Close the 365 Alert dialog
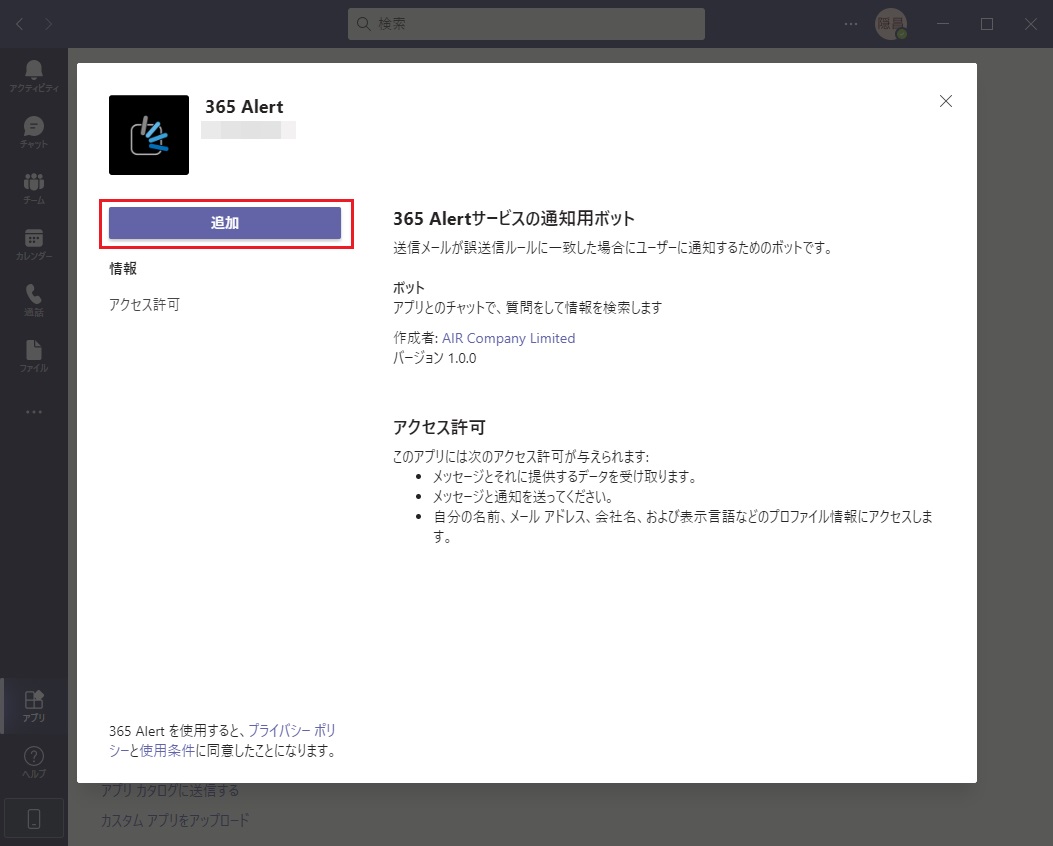Viewport: 1053px width, 846px height. (x=946, y=101)
